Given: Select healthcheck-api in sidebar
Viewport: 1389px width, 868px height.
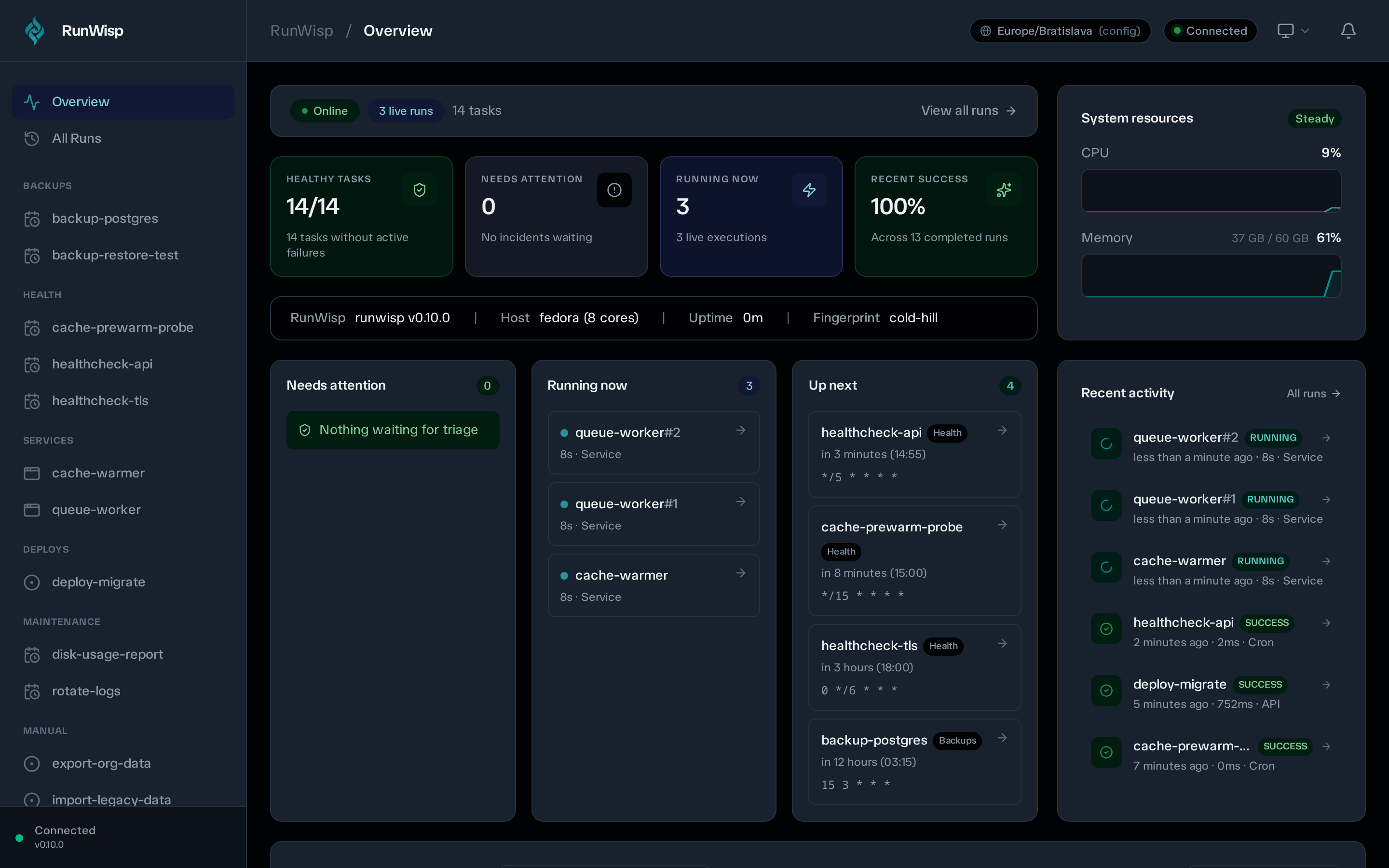Looking at the screenshot, I should click(x=123, y=364).
